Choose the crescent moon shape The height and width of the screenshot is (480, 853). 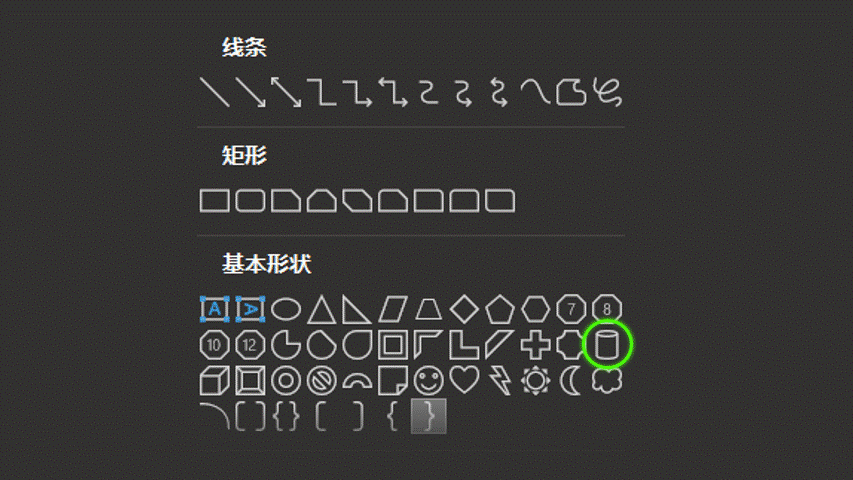coord(571,380)
